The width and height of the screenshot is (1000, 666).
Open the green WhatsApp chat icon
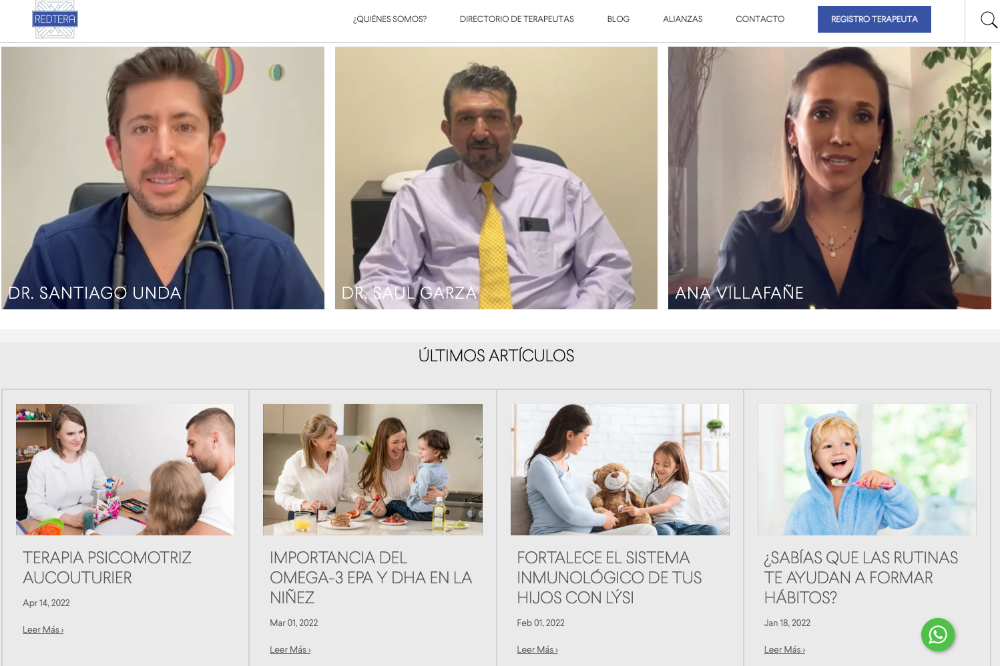(938, 635)
